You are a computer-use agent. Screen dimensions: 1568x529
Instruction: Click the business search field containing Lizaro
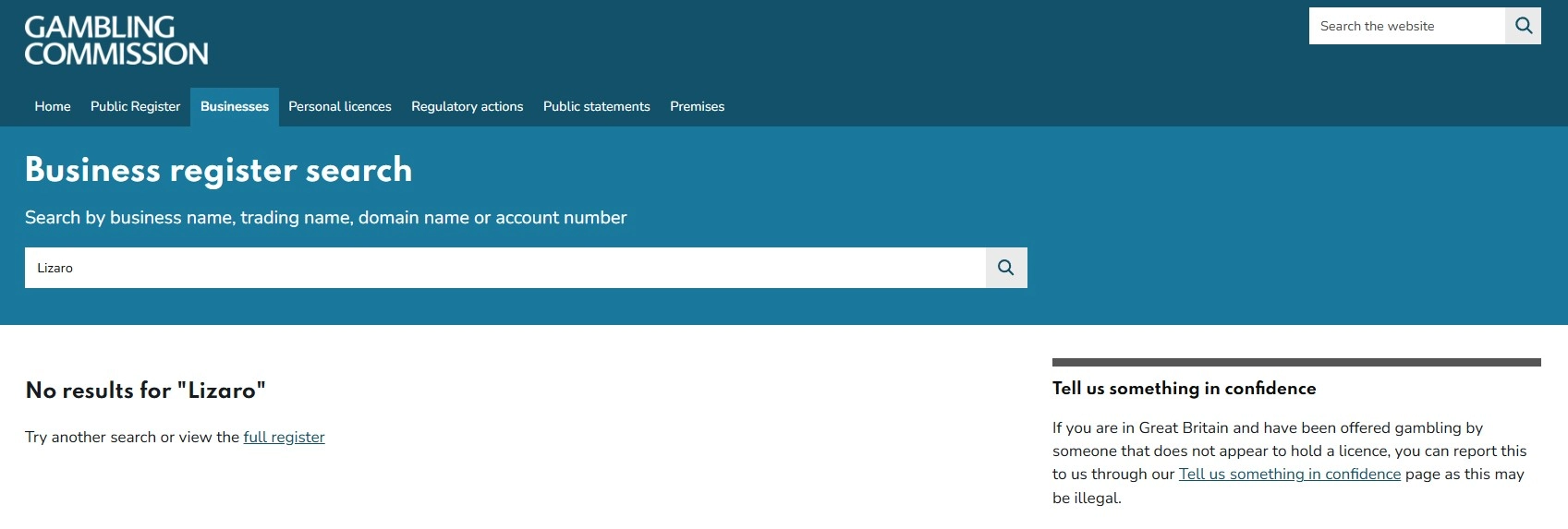(x=505, y=268)
